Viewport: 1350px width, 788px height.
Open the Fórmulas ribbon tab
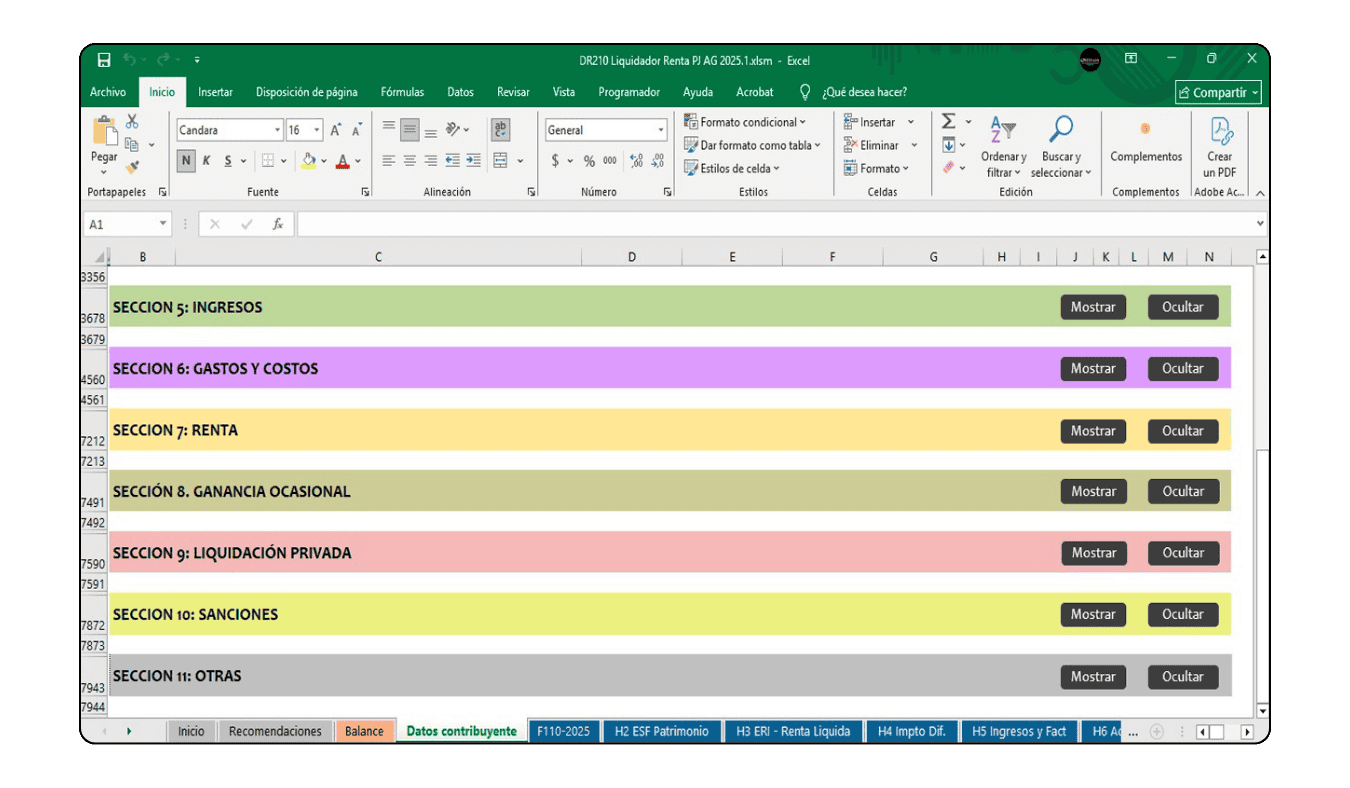[x=402, y=92]
